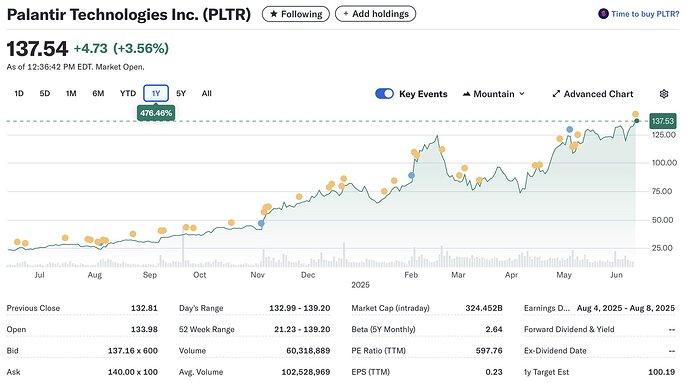Click the star icon in Following button
The width and height of the screenshot is (690, 383).
tap(273, 14)
